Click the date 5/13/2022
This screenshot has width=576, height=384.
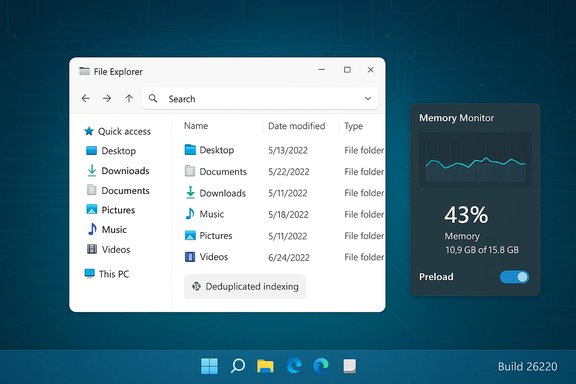[x=288, y=150]
